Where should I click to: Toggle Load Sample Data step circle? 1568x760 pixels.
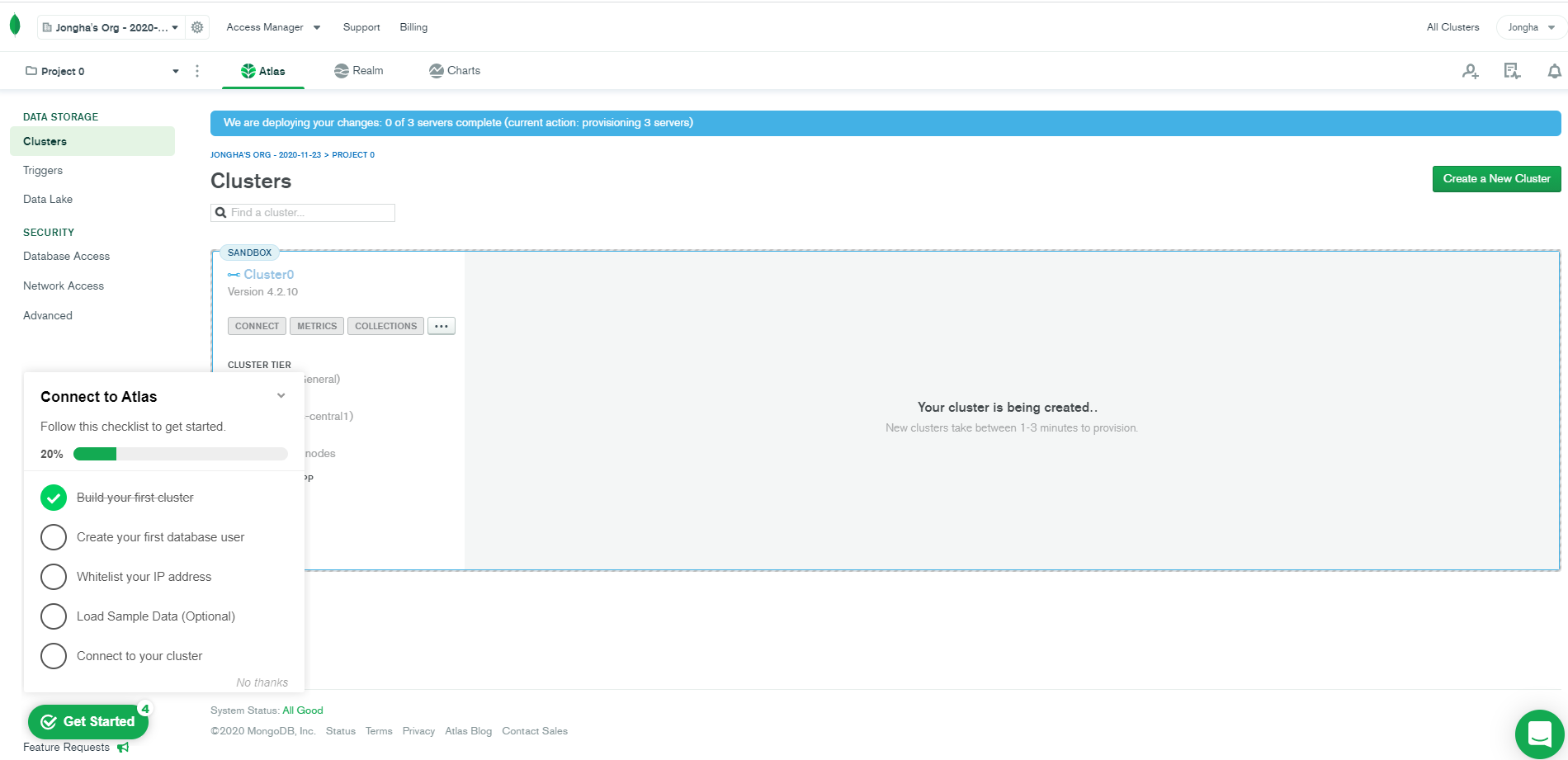tap(54, 616)
